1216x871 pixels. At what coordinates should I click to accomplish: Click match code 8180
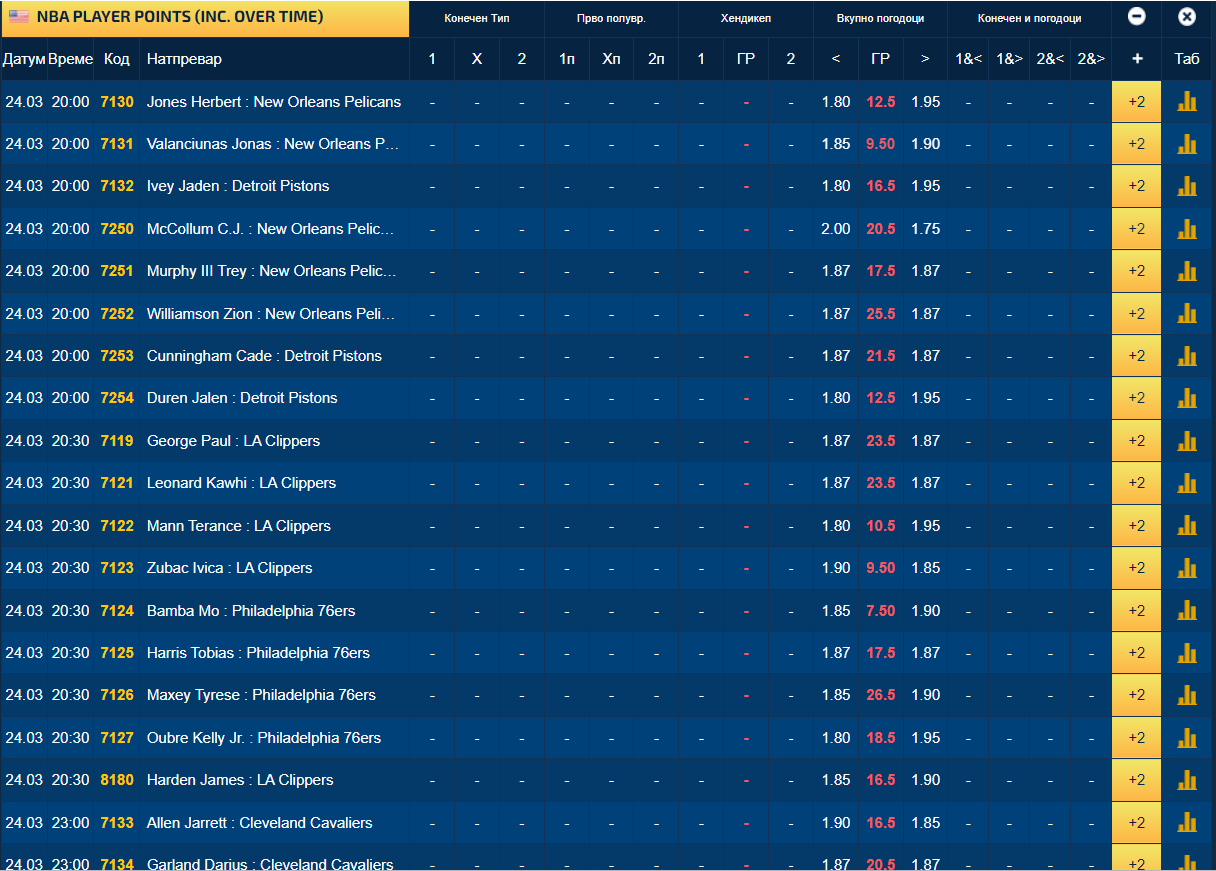click(x=117, y=780)
